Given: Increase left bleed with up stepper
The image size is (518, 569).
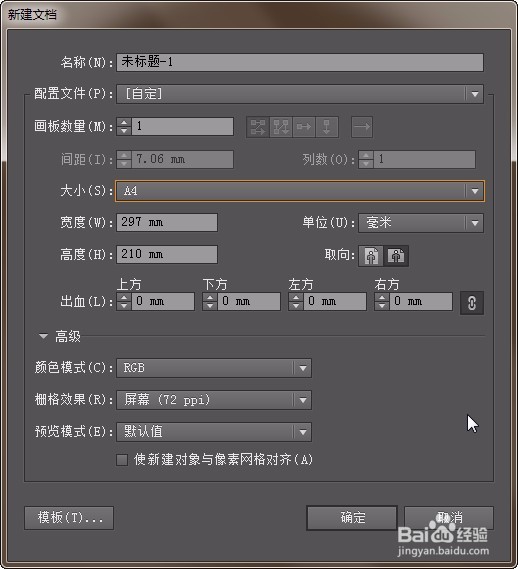Looking at the screenshot, I should (296, 297).
